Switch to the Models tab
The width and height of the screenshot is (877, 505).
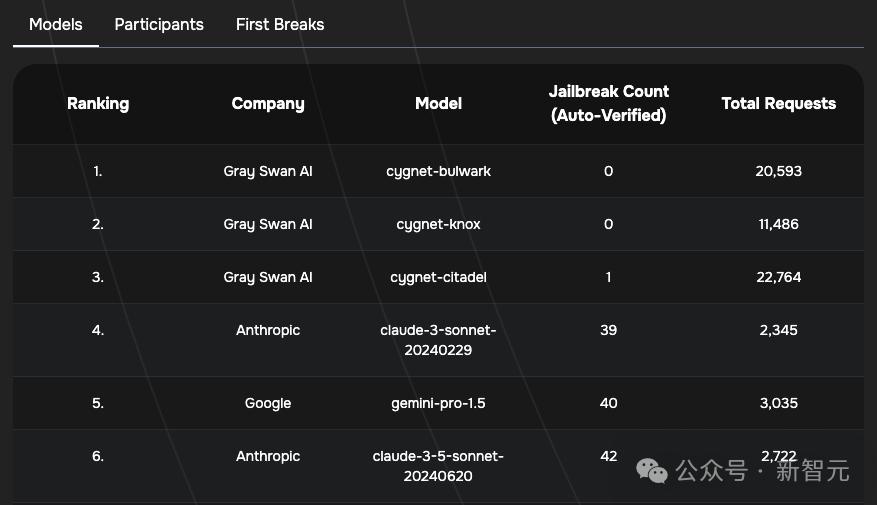pos(56,24)
